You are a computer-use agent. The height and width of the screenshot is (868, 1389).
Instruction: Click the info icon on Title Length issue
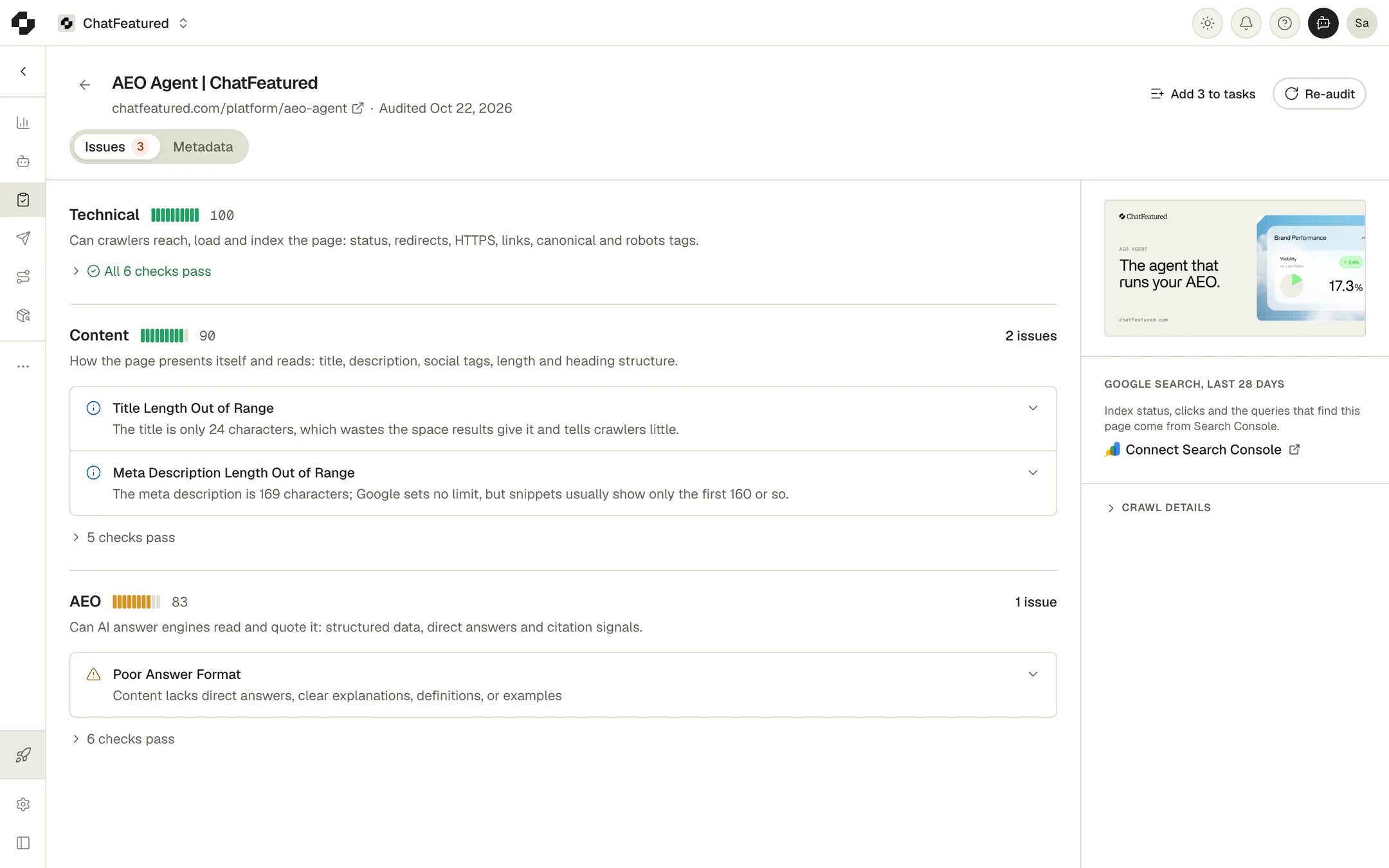coord(93,408)
